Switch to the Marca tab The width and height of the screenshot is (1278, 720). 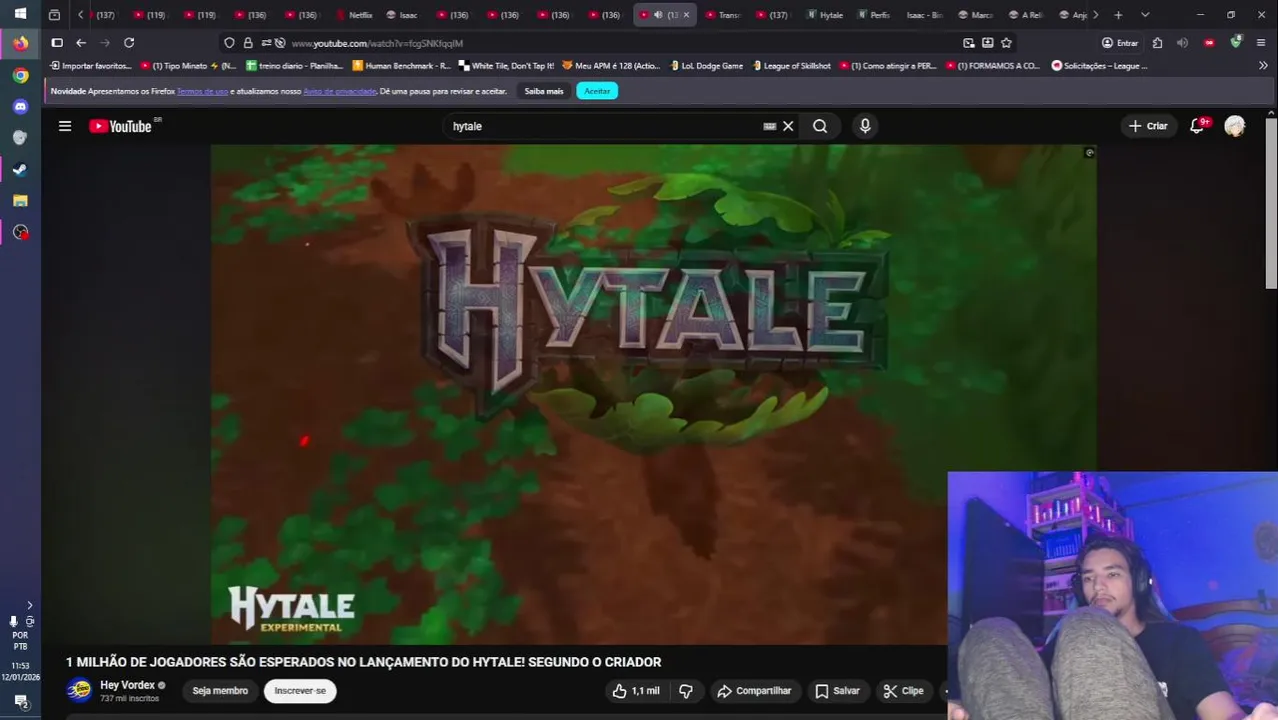coord(976,15)
